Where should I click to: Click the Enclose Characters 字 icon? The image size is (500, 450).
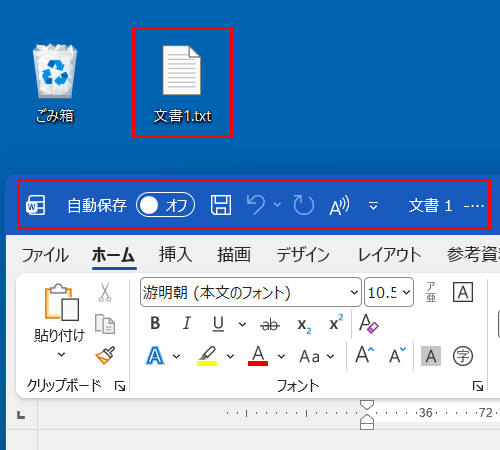pos(463,356)
